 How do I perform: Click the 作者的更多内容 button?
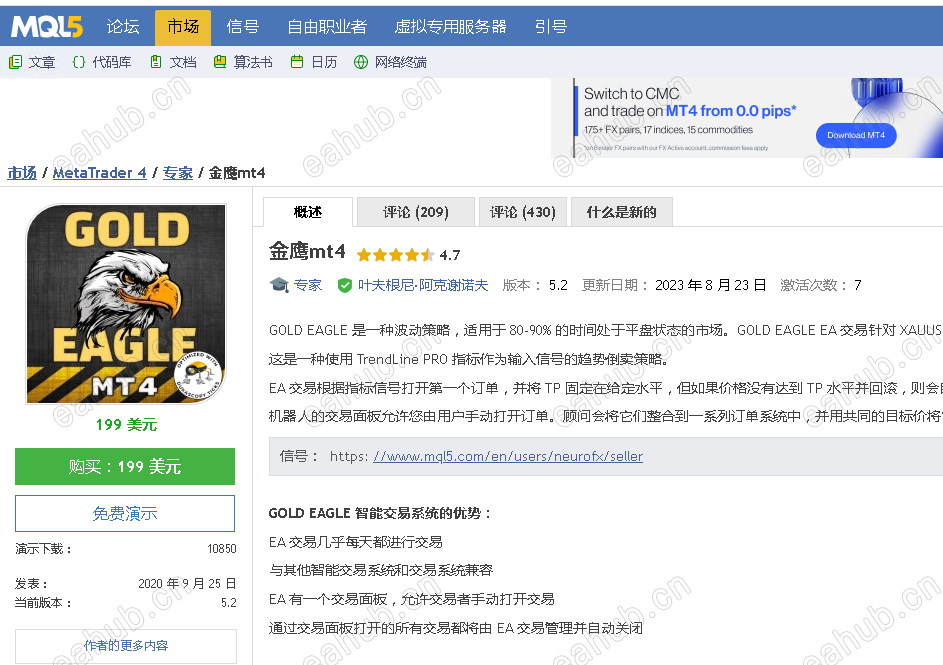126,646
